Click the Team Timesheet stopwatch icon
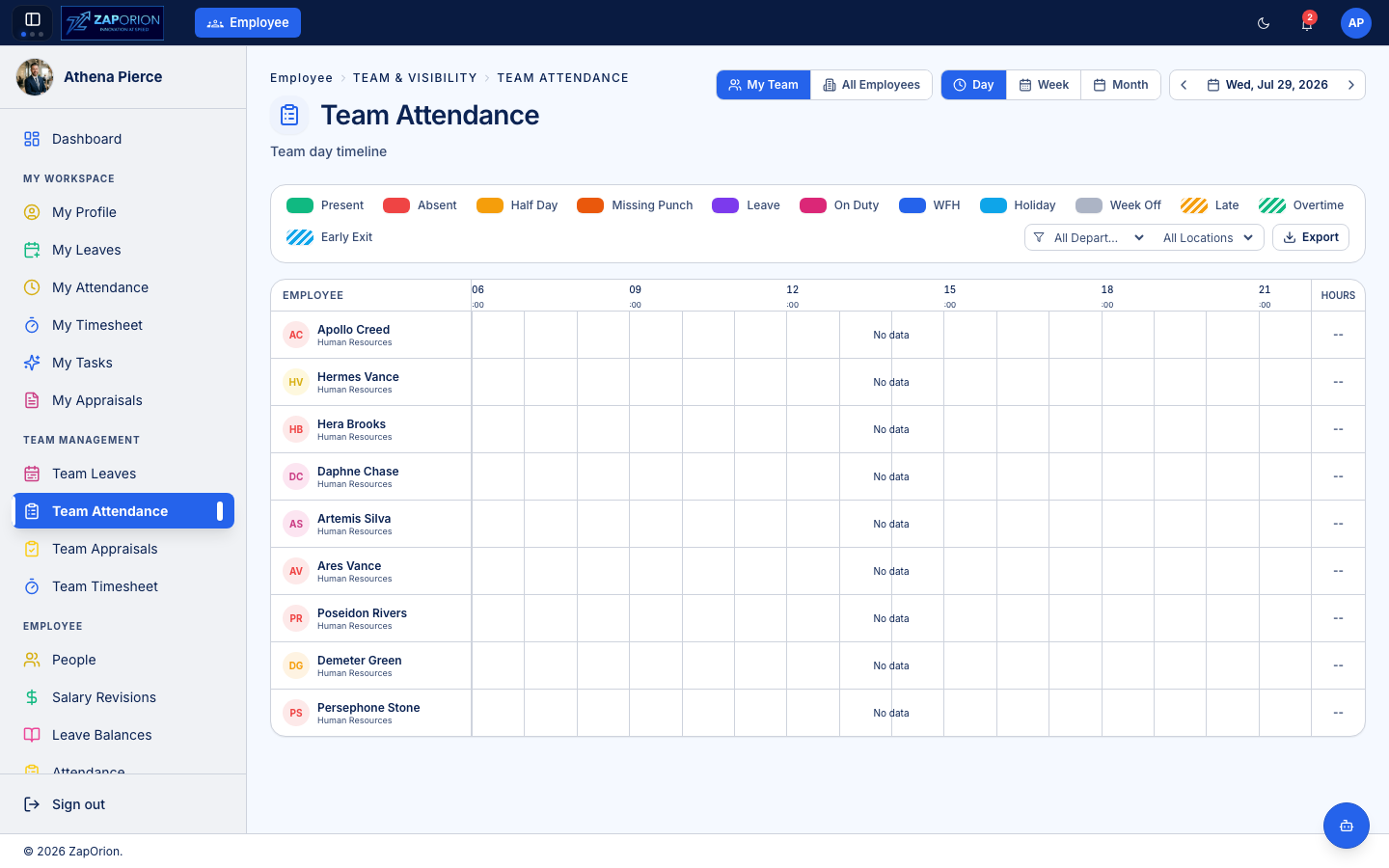This screenshot has width=1389, height=868. click(x=32, y=586)
